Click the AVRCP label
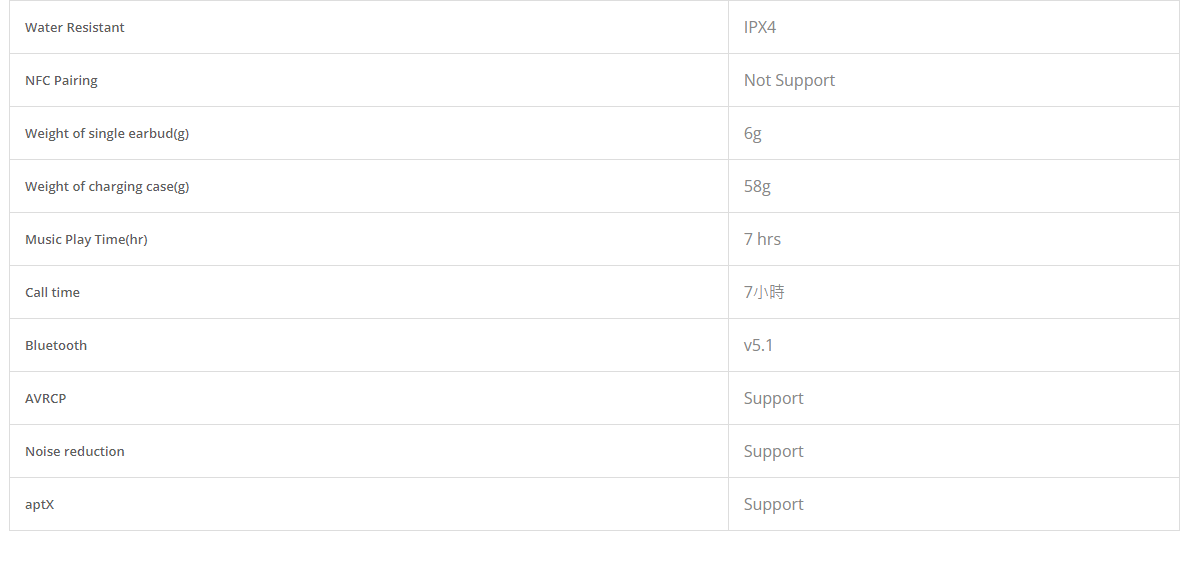Screen dimensions: 1198x562 [46, 399]
